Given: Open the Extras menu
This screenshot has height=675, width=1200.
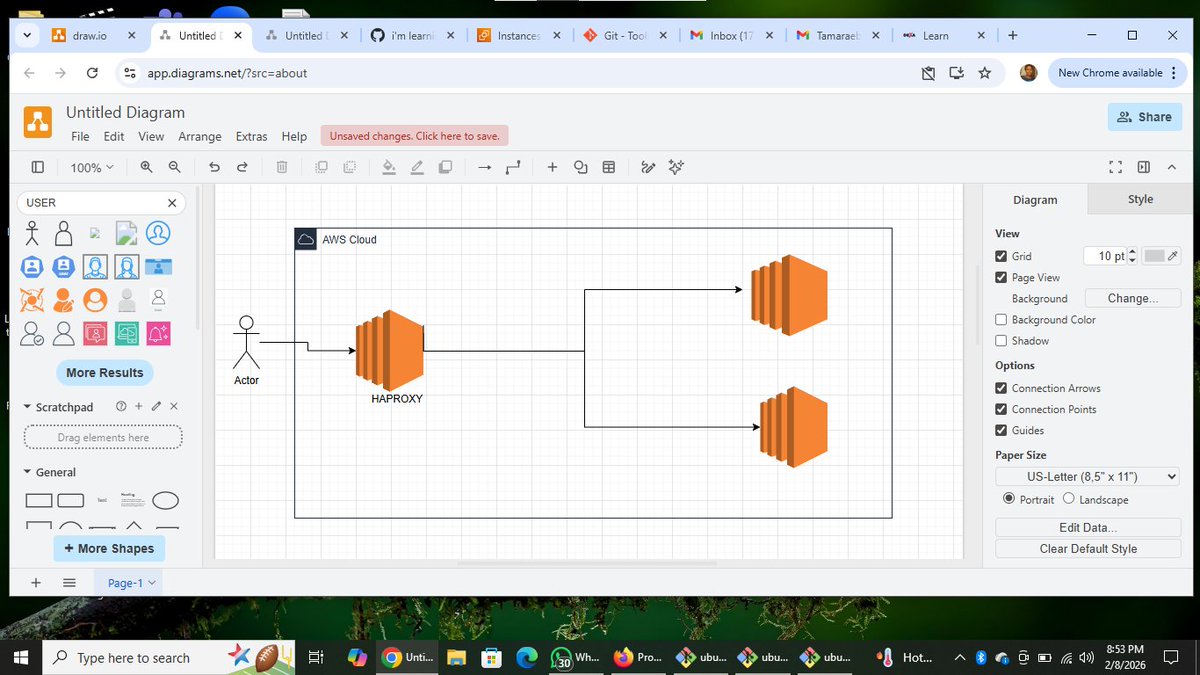Looking at the screenshot, I should click(x=252, y=137).
